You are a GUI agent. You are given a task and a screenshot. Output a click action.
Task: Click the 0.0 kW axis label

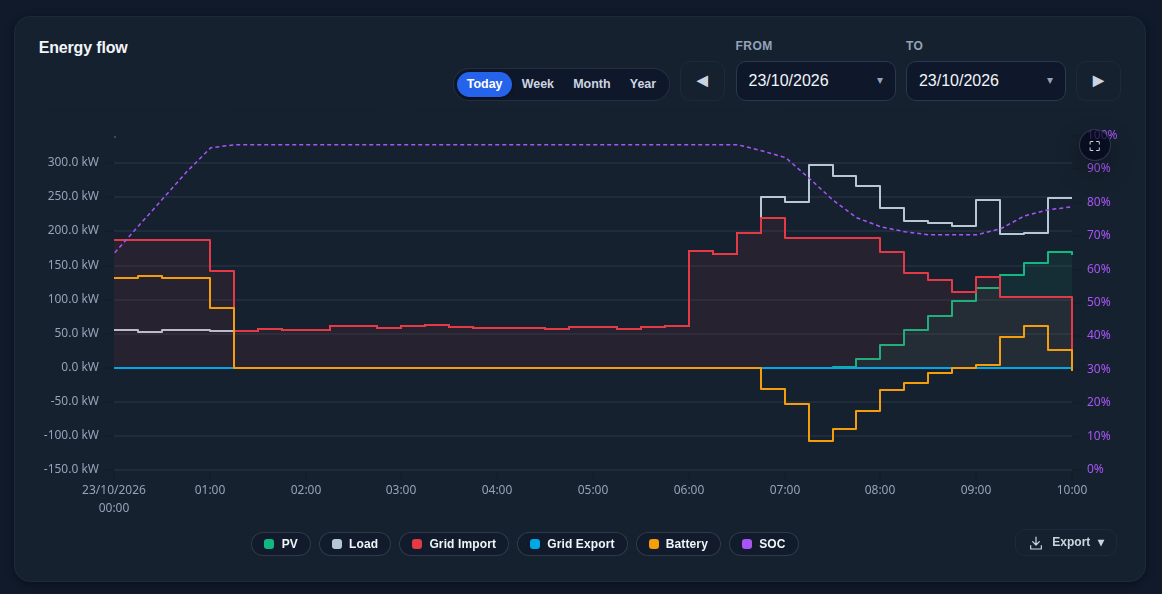pos(80,367)
